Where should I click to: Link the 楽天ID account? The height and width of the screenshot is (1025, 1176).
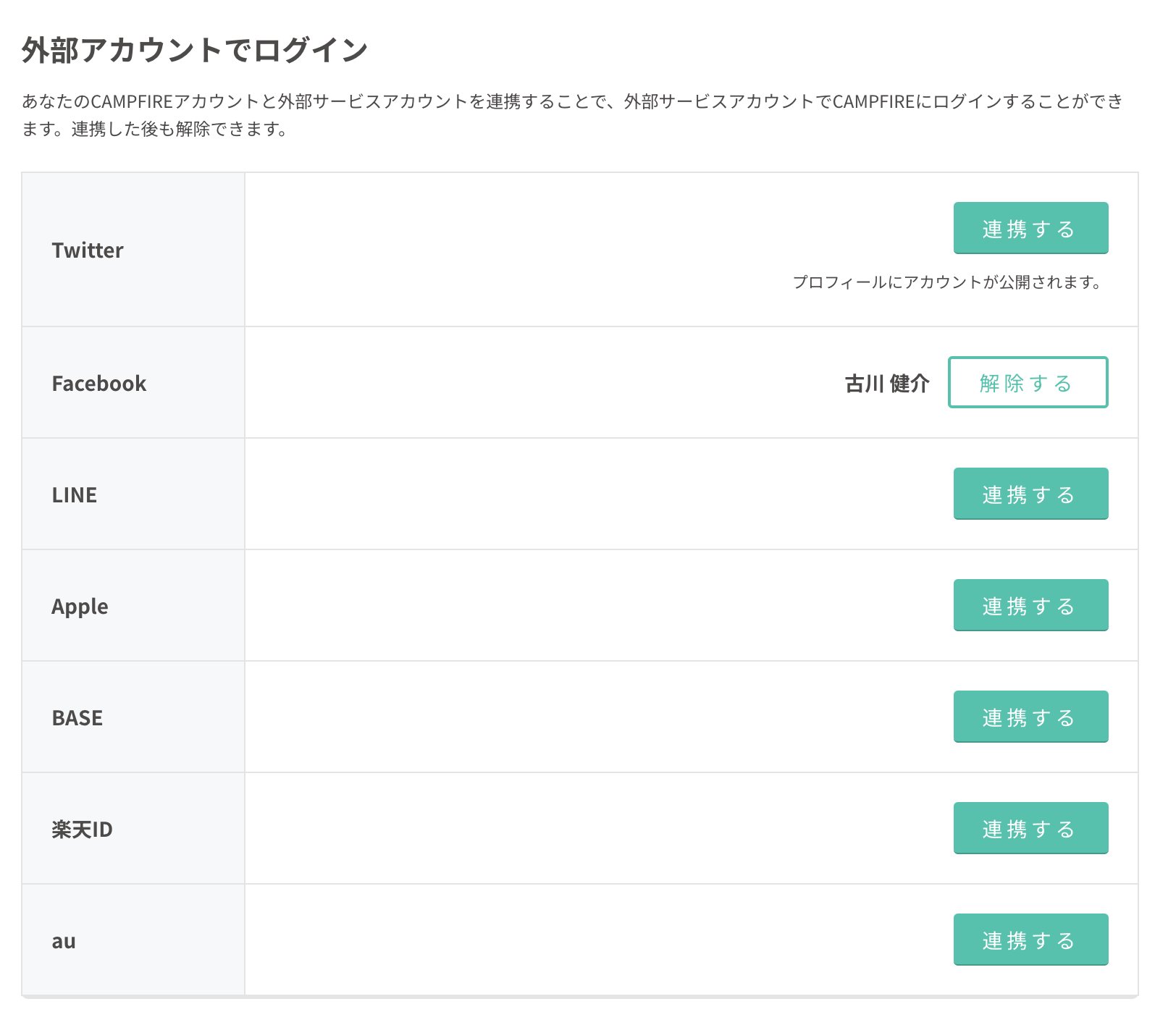coord(1030,828)
